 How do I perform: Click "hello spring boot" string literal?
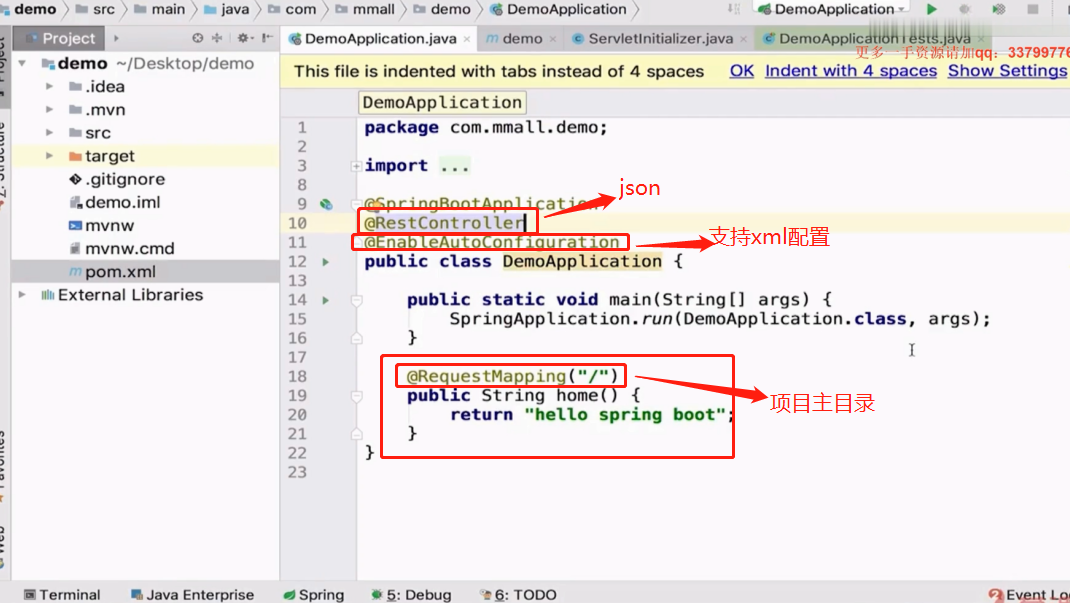coord(625,415)
